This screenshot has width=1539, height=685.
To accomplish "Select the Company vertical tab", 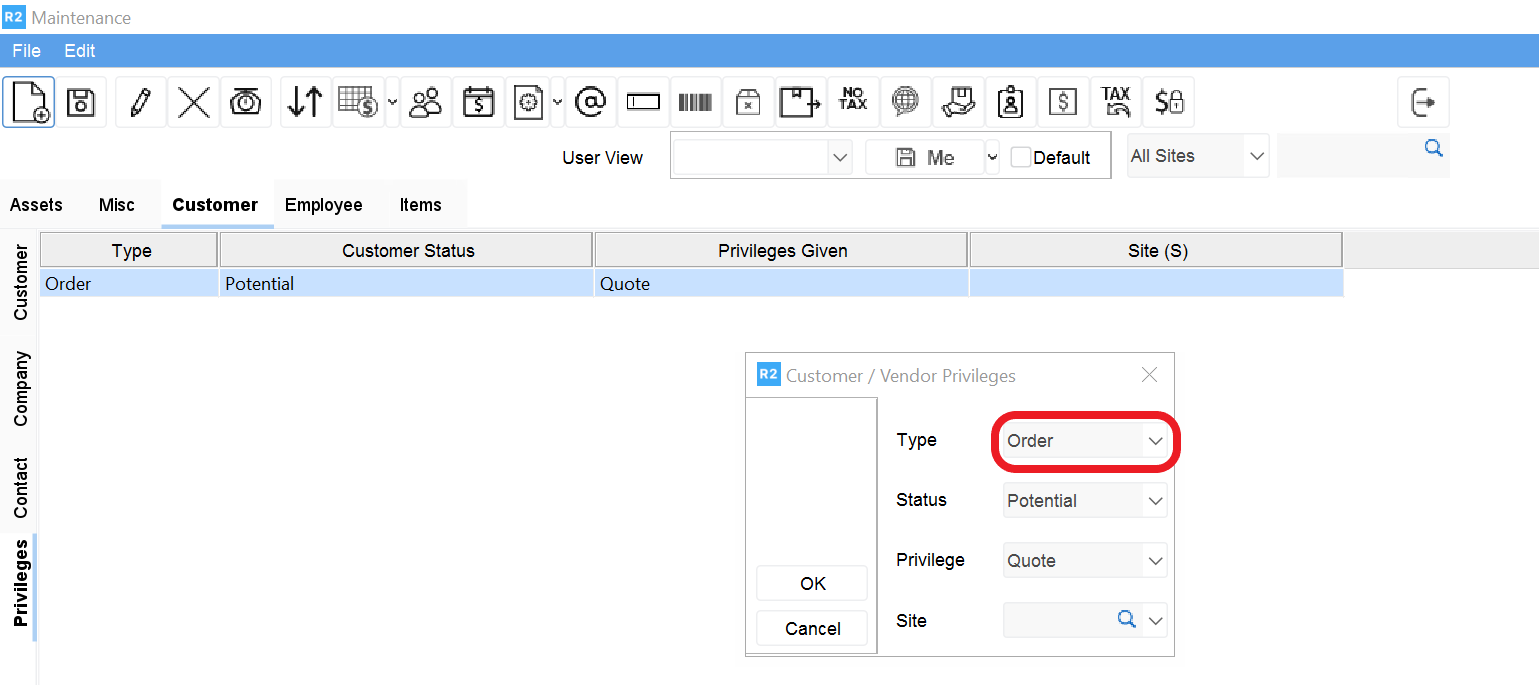I will point(21,389).
